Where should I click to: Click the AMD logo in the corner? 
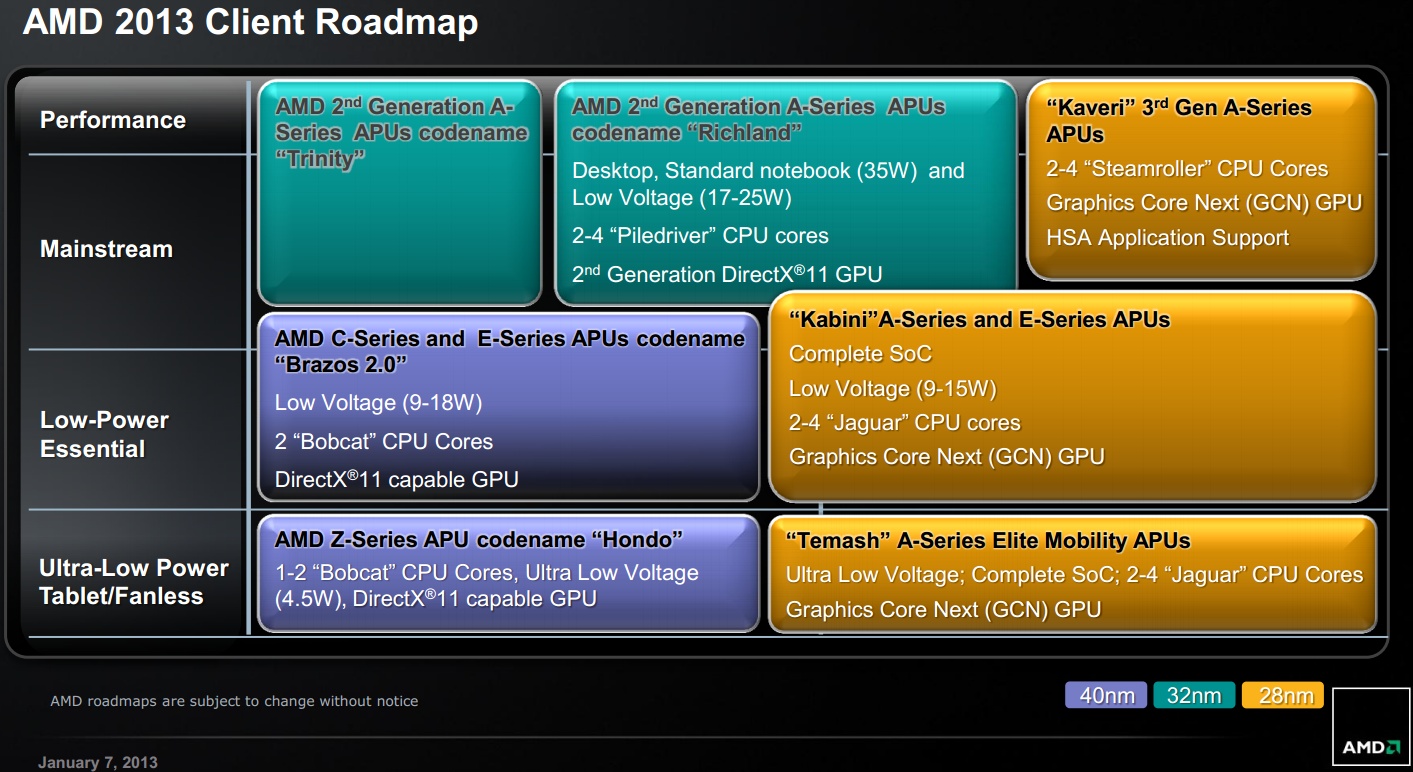1370,746
